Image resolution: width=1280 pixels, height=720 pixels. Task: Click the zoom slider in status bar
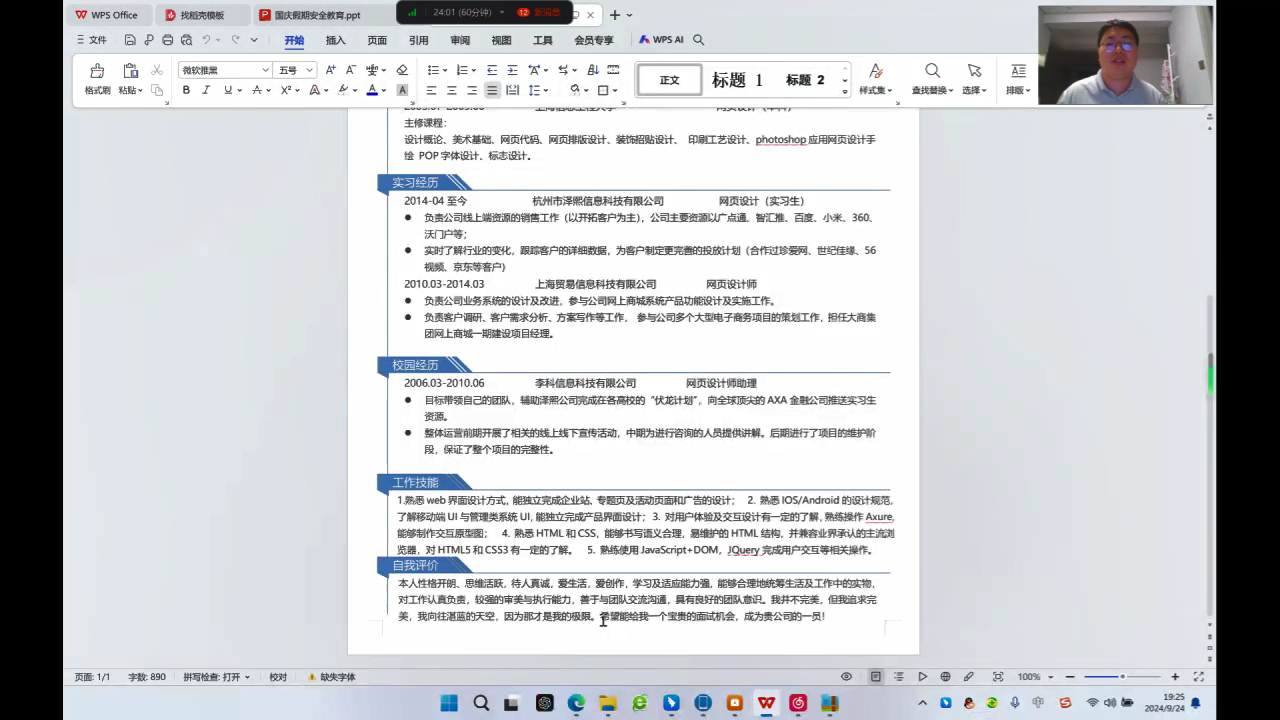click(1122, 677)
